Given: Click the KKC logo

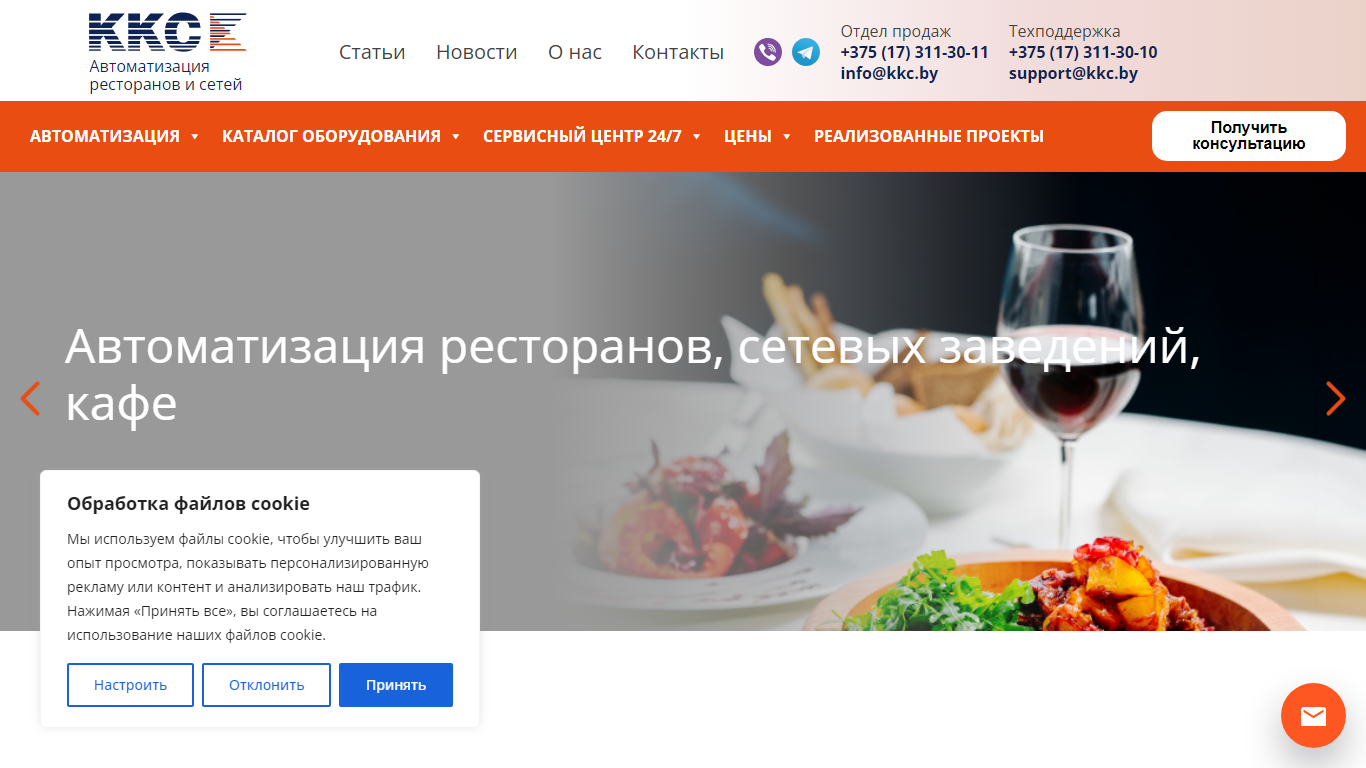Looking at the screenshot, I should [167, 53].
